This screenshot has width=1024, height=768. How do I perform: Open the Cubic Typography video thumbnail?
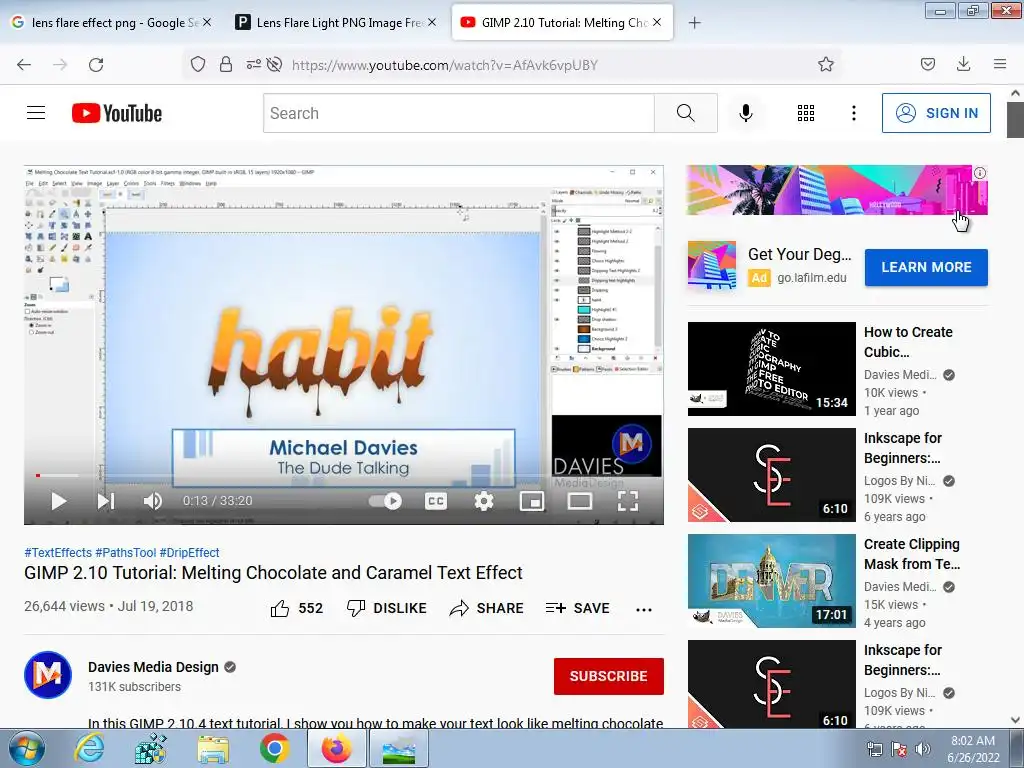coord(771,369)
